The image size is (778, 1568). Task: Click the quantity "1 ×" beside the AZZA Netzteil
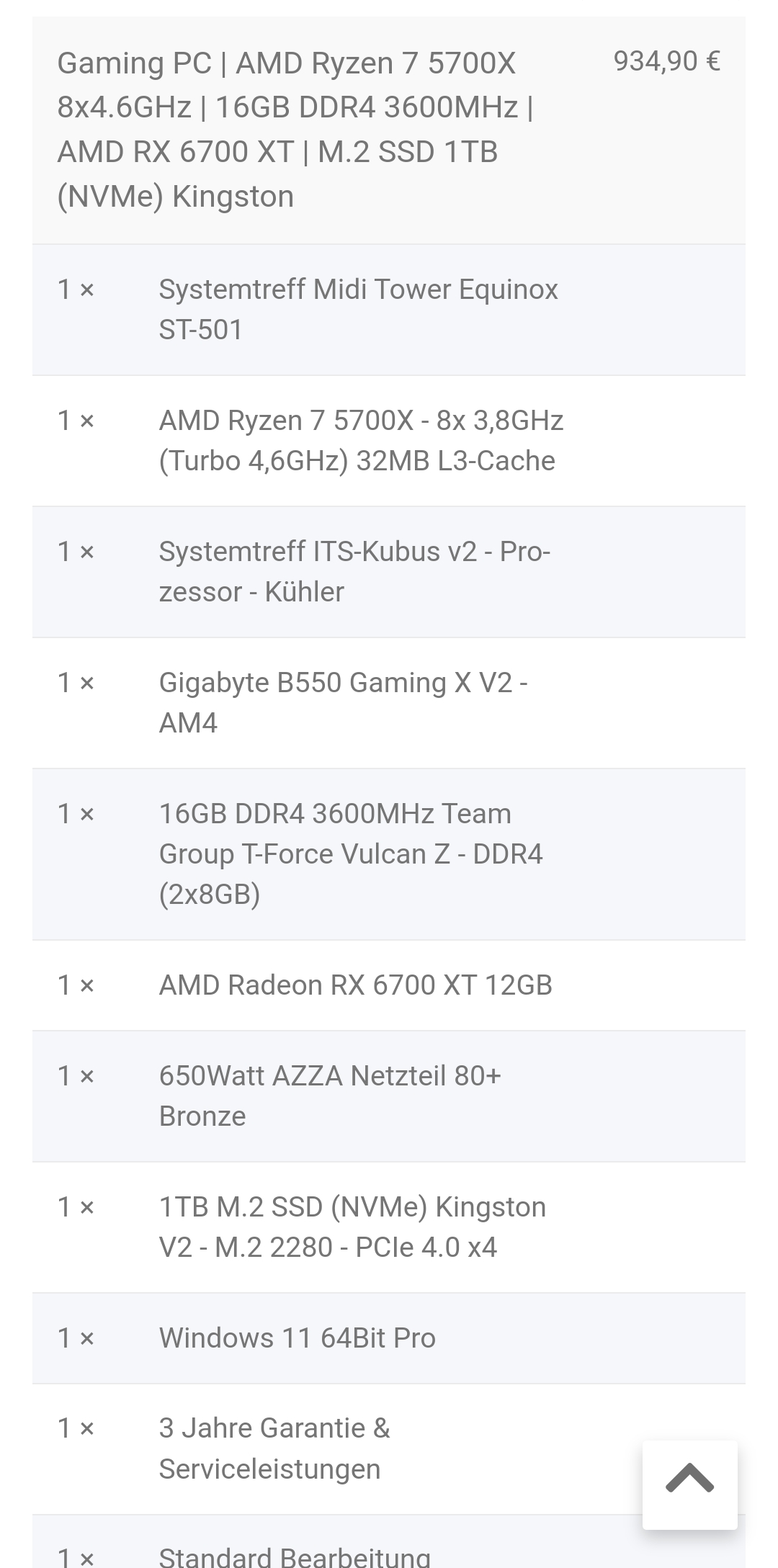[x=76, y=1075]
